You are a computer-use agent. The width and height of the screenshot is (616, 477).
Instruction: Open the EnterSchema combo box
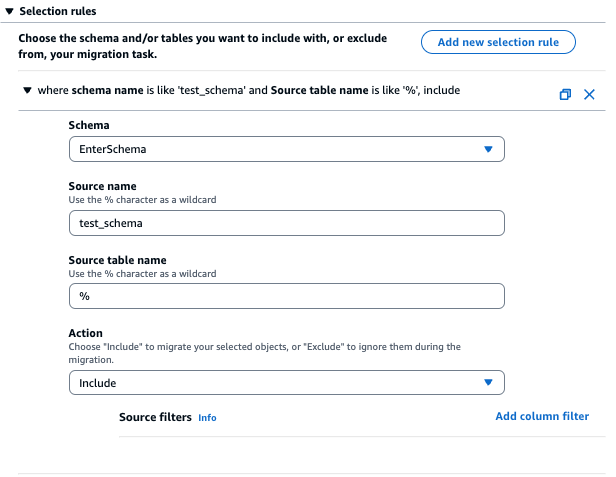pos(285,149)
